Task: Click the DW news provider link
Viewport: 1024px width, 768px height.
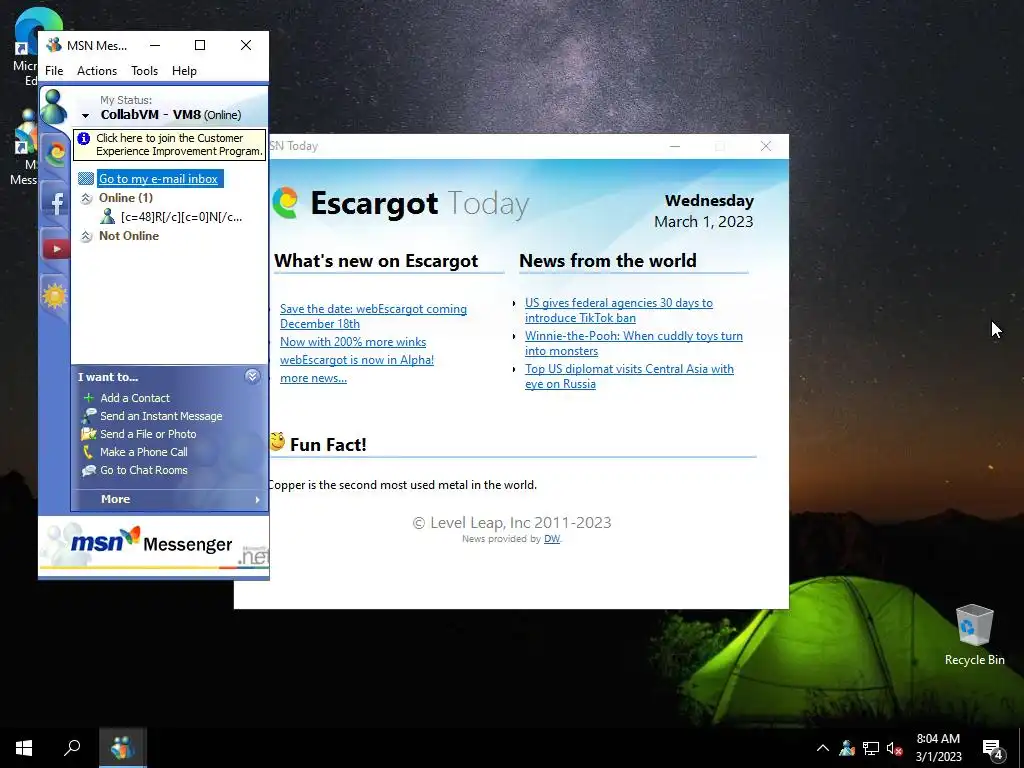Action: [552, 539]
